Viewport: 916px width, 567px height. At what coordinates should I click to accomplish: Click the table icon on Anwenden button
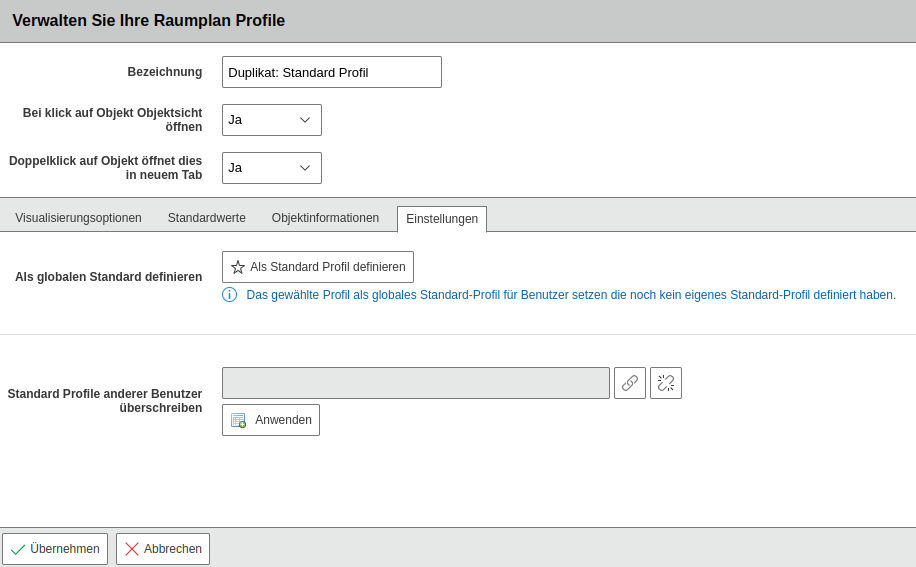(238, 420)
